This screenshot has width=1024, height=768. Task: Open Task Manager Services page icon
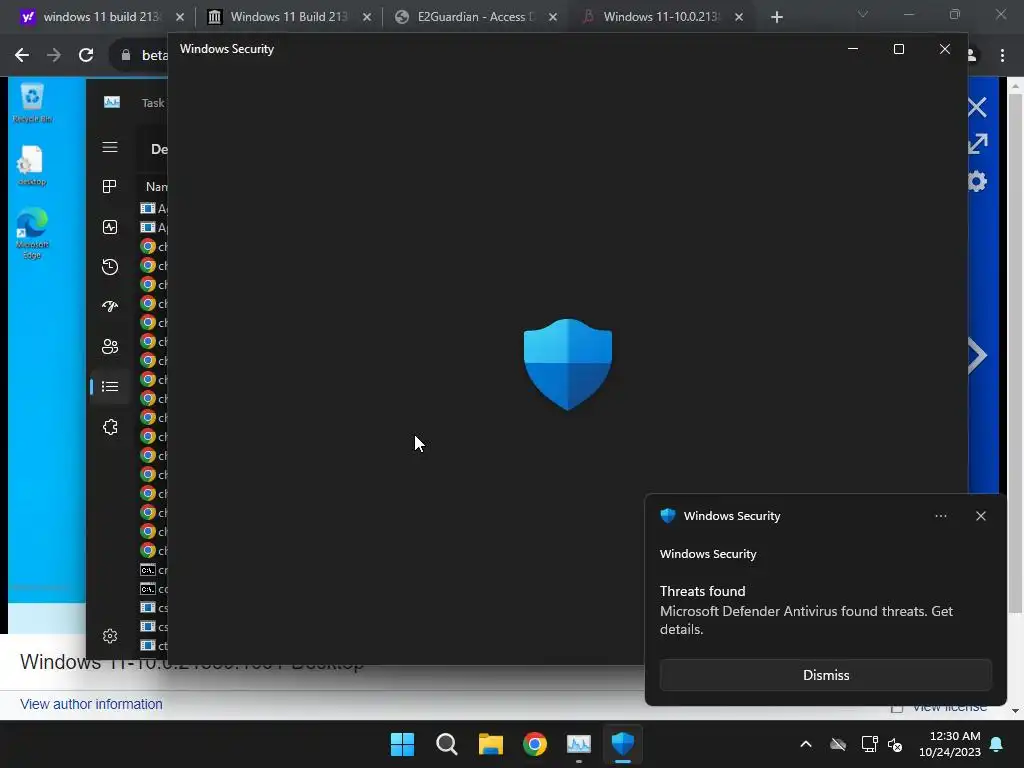pyautogui.click(x=110, y=427)
